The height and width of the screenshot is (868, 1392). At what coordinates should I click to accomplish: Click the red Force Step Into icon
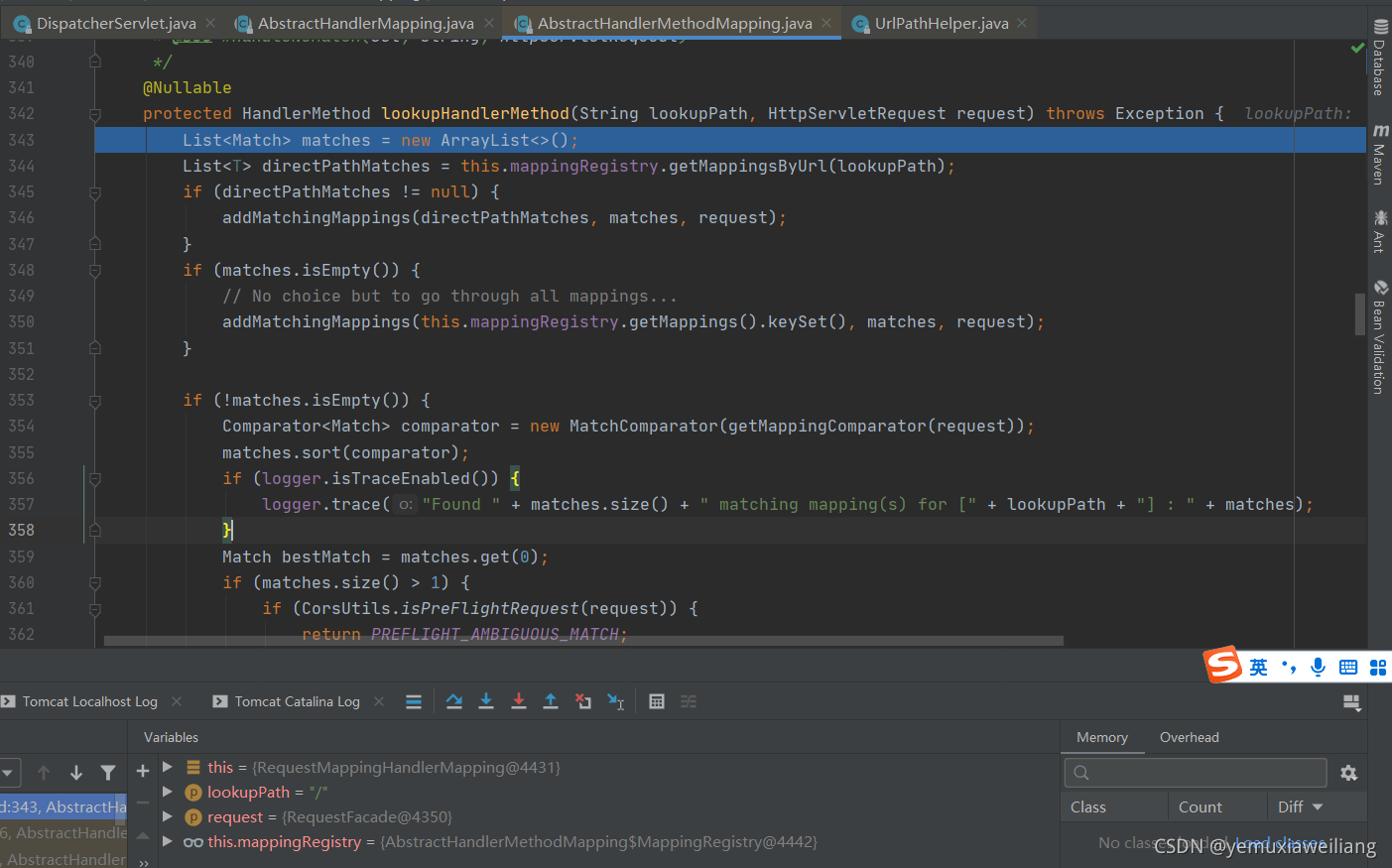click(519, 701)
